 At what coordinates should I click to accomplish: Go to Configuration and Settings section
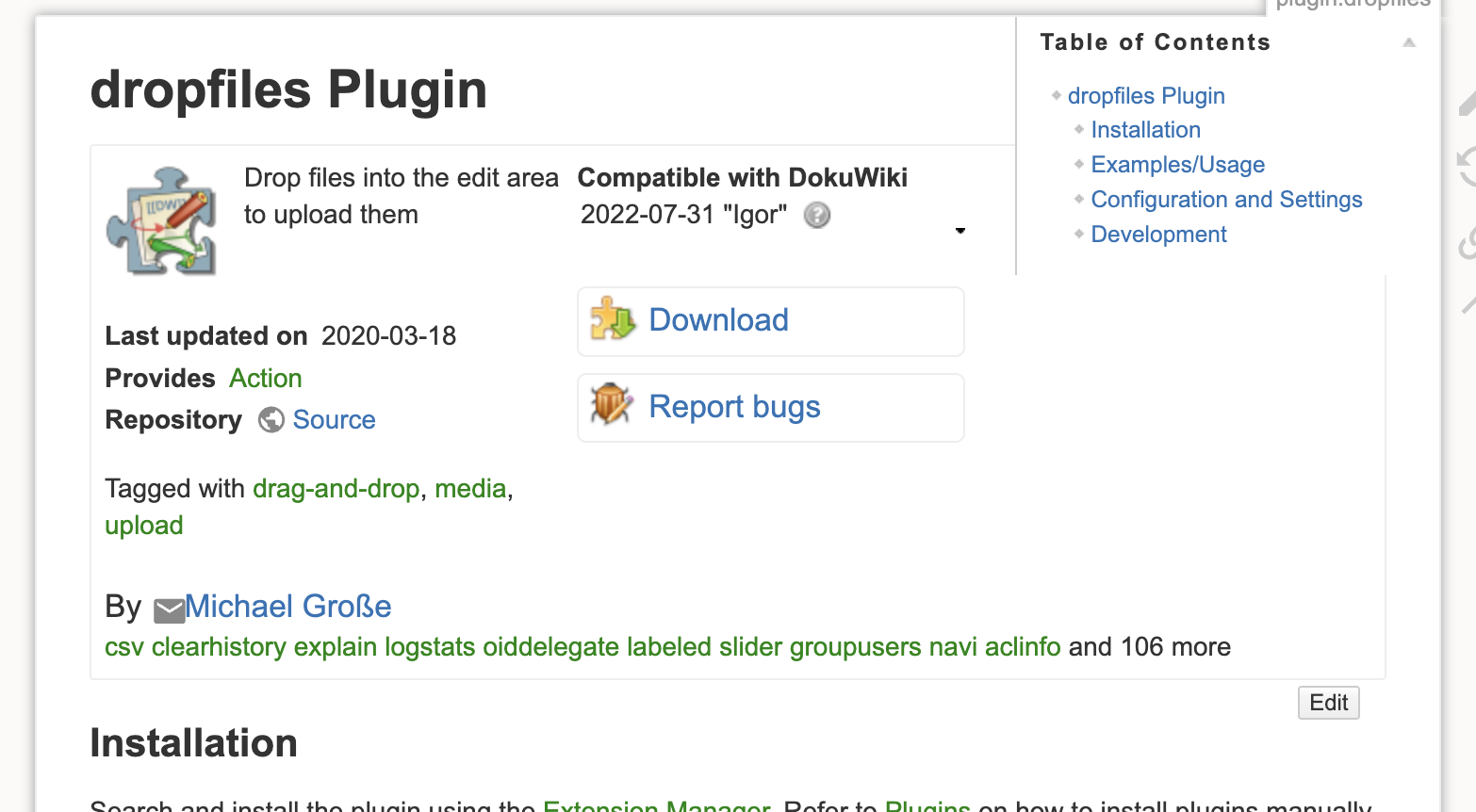click(x=1226, y=200)
